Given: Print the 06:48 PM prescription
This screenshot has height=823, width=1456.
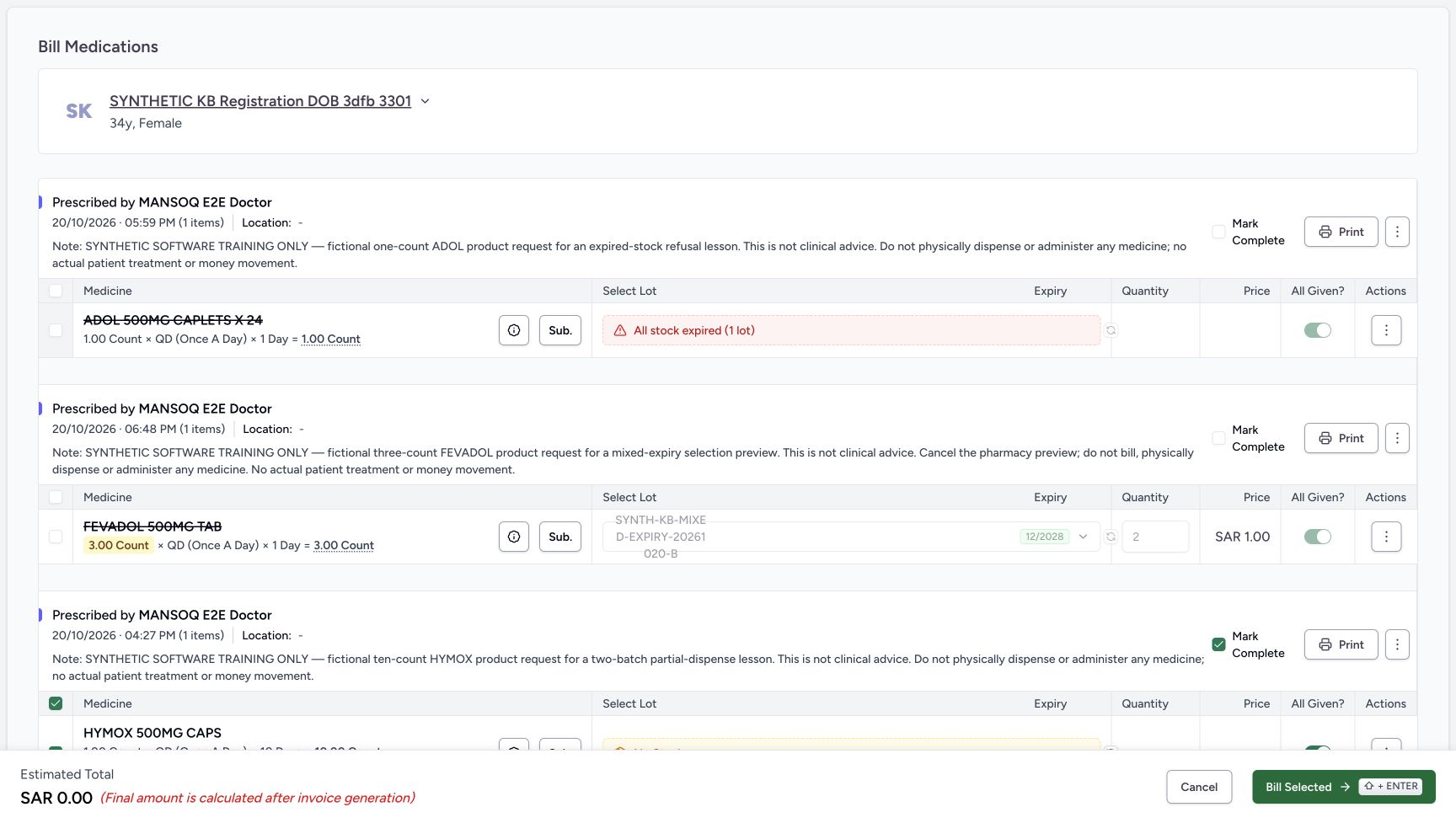Looking at the screenshot, I should pyautogui.click(x=1341, y=438).
